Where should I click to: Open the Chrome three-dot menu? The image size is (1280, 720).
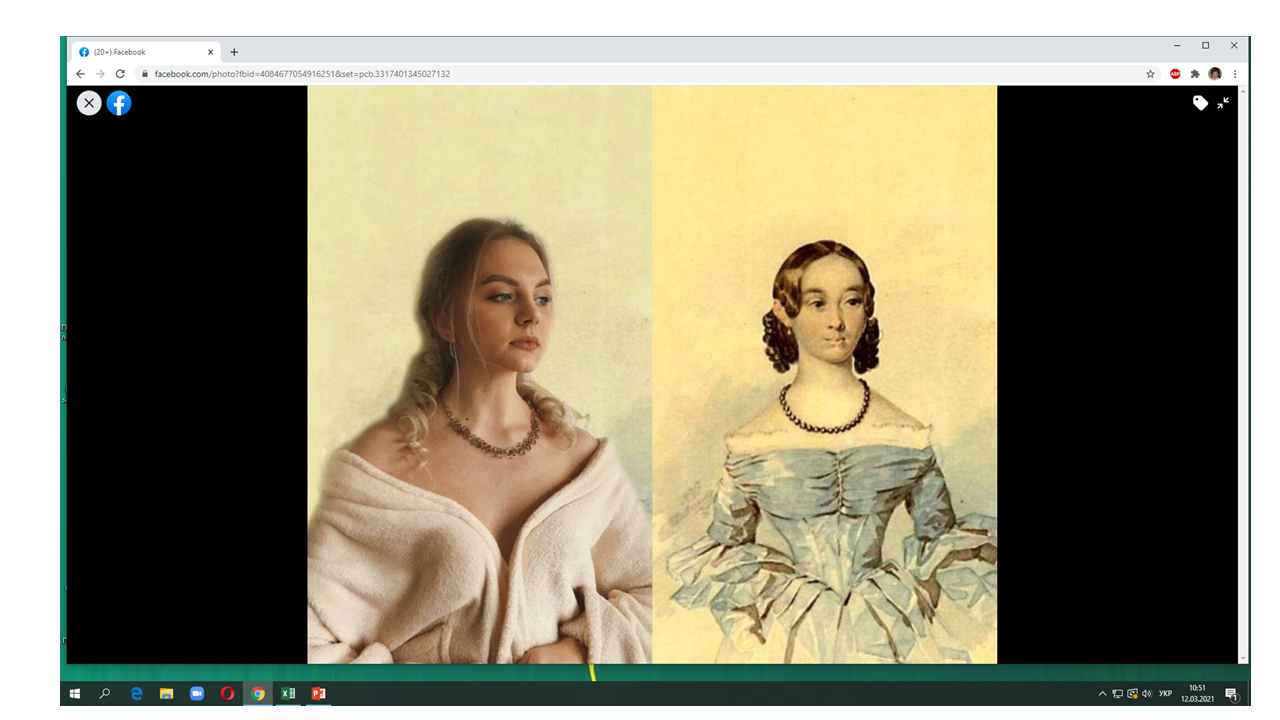(1235, 74)
